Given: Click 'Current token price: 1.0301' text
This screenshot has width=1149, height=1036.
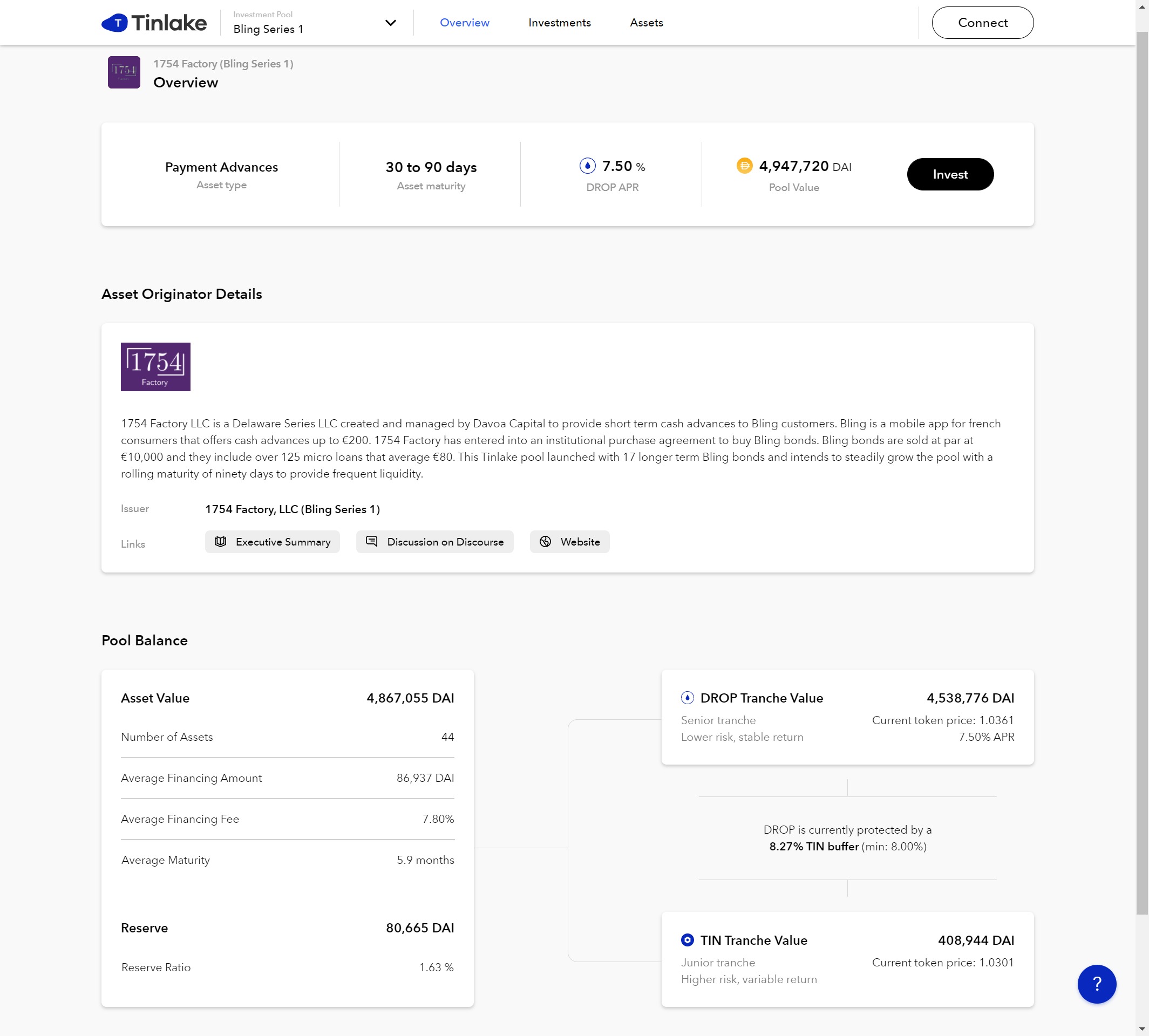Looking at the screenshot, I should pyautogui.click(x=942, y=963).
